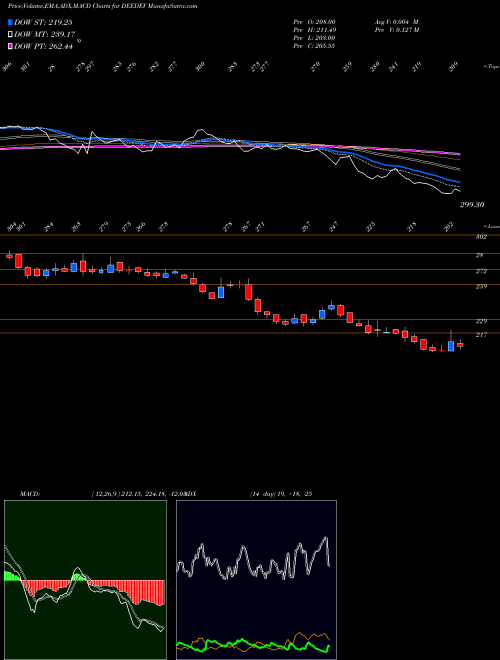500x660 pixels.
Task: Click the 'Pre C: 205.55' close value
Action: click(x=314, y=46)
